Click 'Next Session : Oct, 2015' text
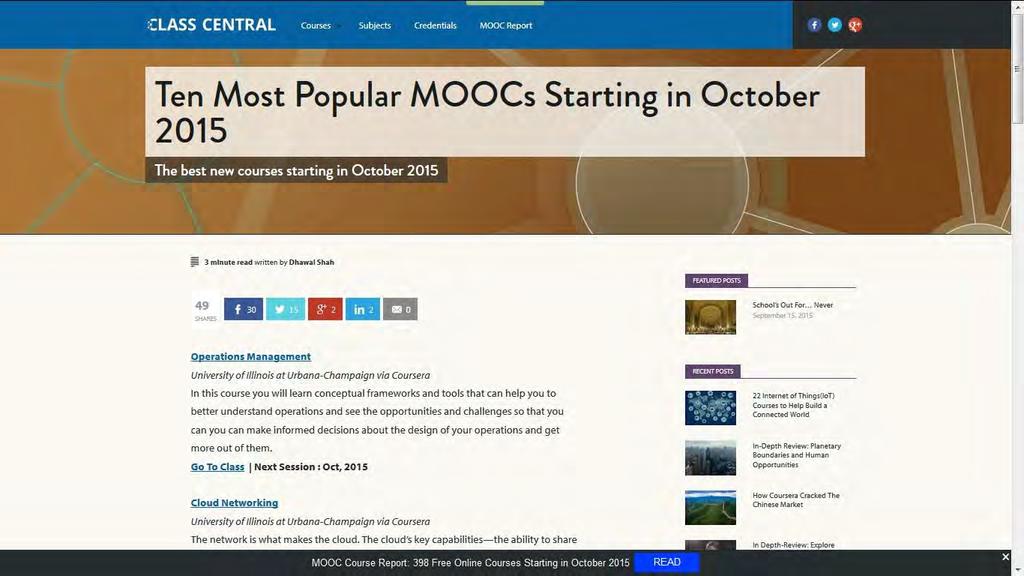Viewport: 1024px width, 576px height. (311, 467)
